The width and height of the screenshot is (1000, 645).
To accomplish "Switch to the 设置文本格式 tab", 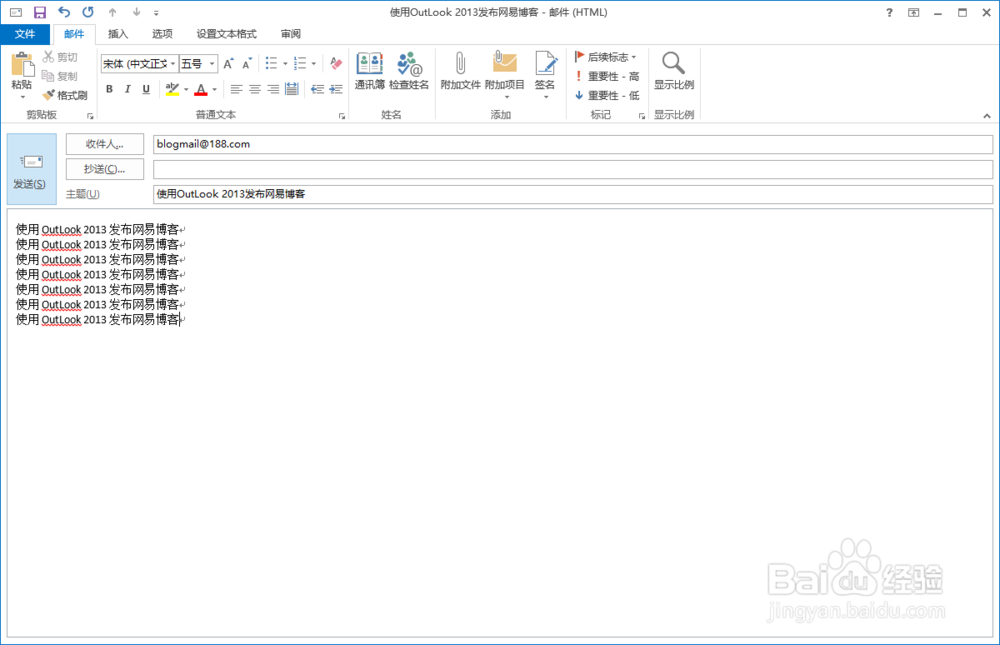I will click(226, 34).
